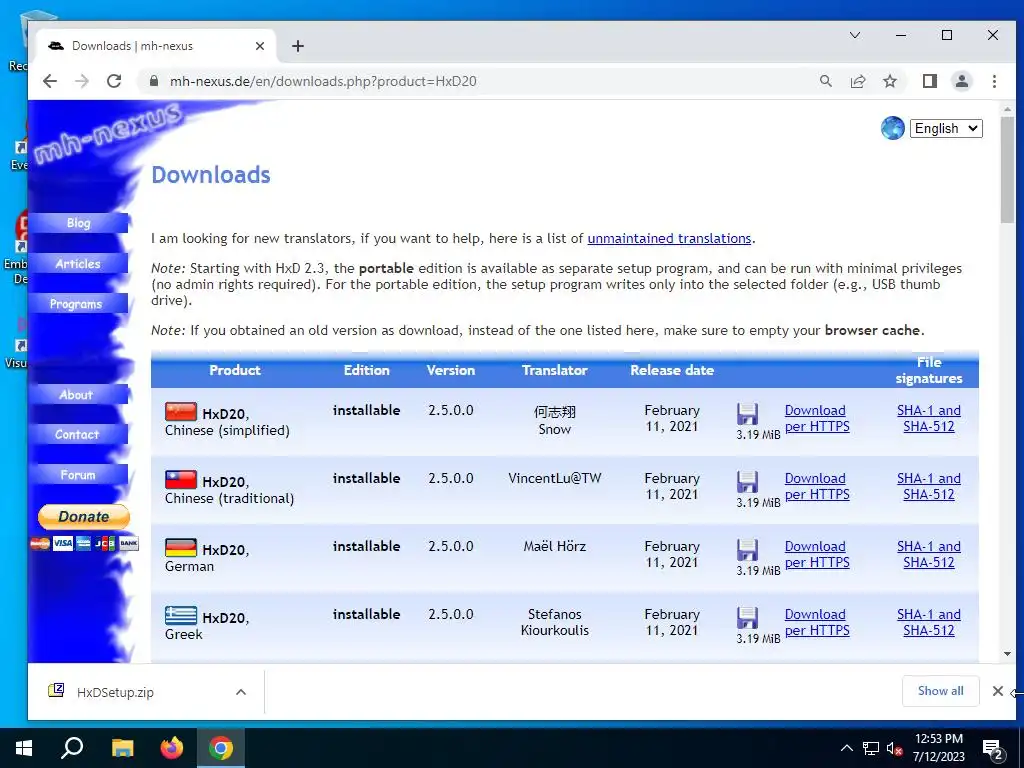1024x768 pixels.
Task: Open a new browser tab
Action: click(298, 46)
